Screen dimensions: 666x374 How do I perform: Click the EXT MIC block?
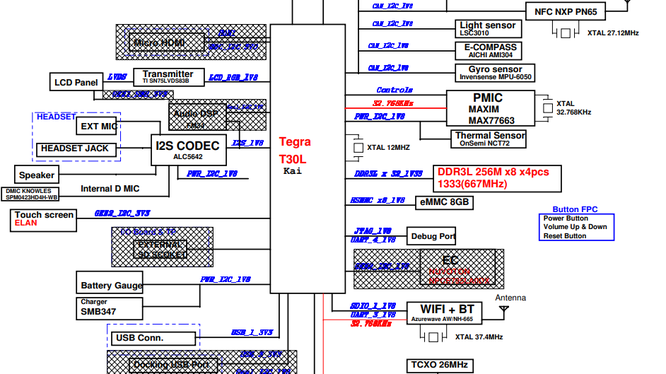(x=96, y=126)
